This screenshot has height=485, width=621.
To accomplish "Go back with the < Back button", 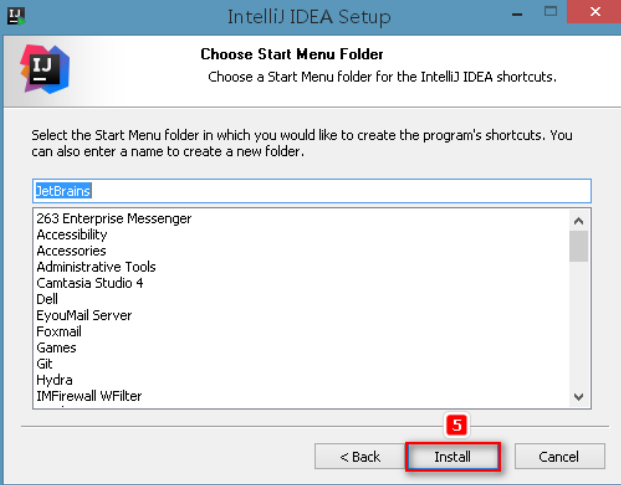I will pos(360,456).
